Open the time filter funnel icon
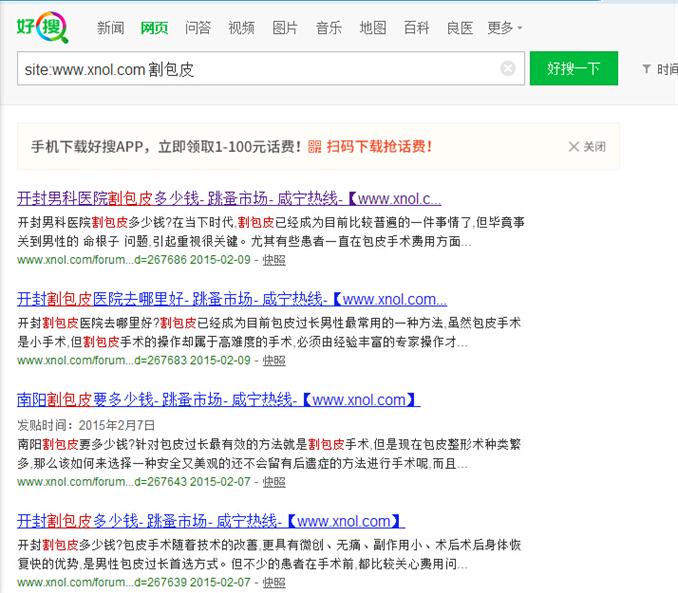Screen dimensions: 678x593 pos(646,69)
